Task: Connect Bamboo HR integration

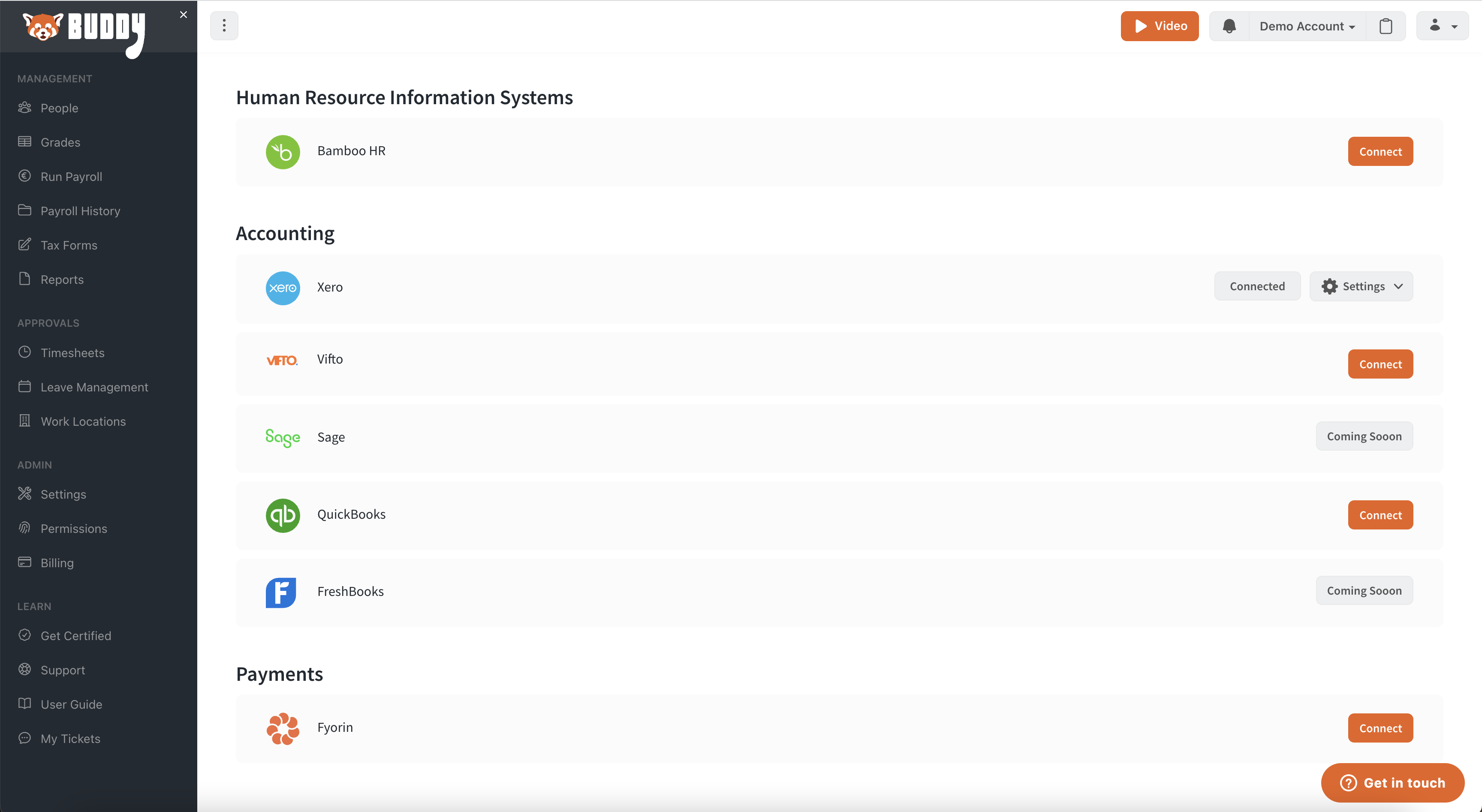Action: (x=1380, y=152)
